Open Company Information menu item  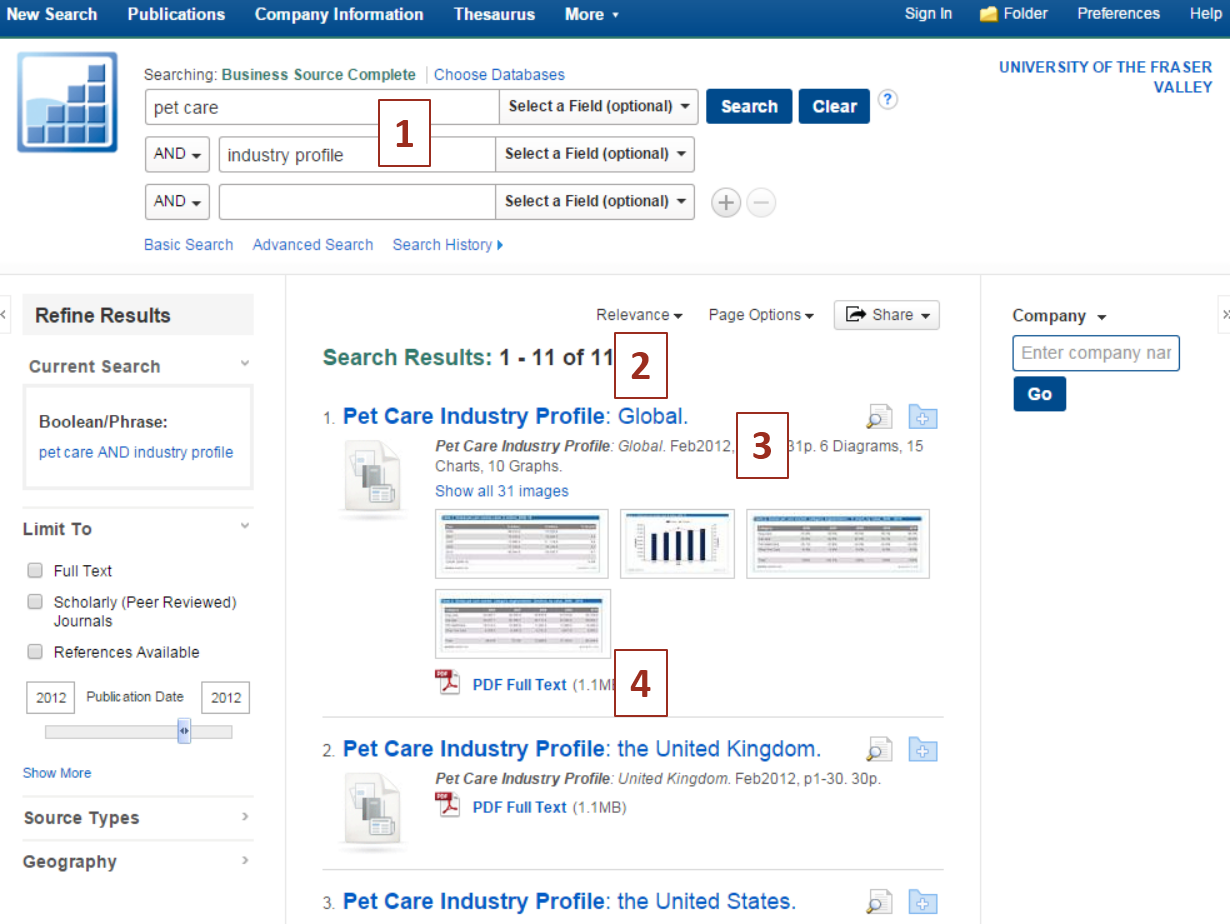point(339,14)
